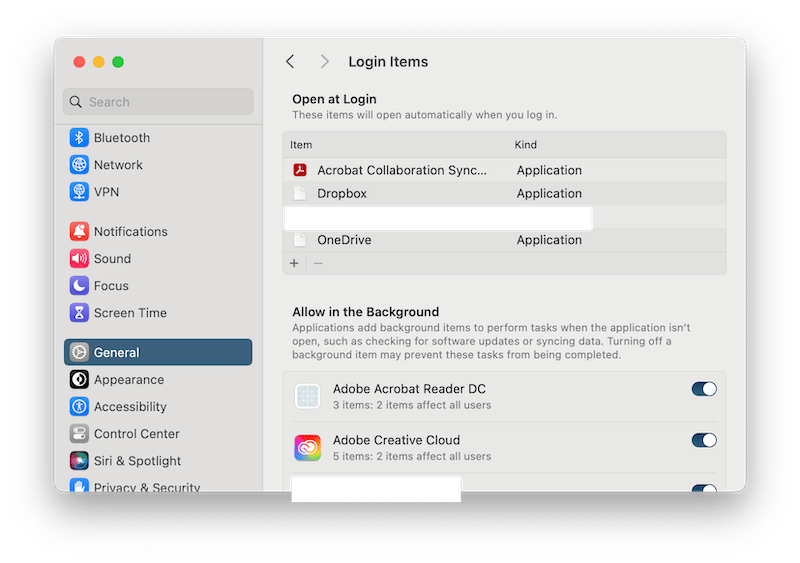Screen dimensions: 800x563
Task: Click Application kind for Dropbox
Action: [x=549, y=193]
